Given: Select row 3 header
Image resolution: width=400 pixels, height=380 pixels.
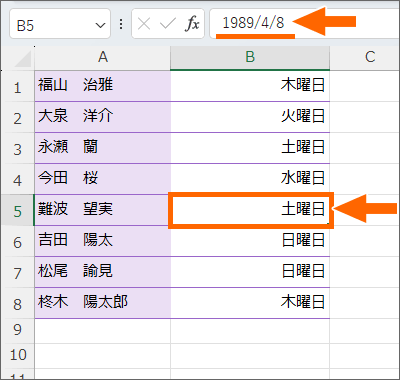Looking at the screenshot, I should click(17, 148).
